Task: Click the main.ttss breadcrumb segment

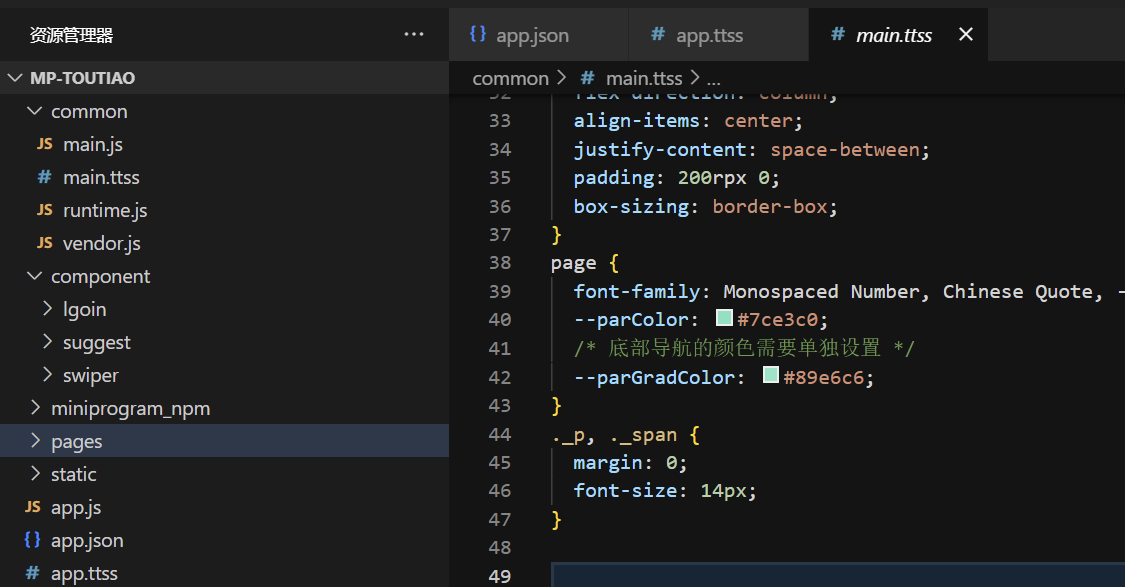Action: tap(643, 78)
